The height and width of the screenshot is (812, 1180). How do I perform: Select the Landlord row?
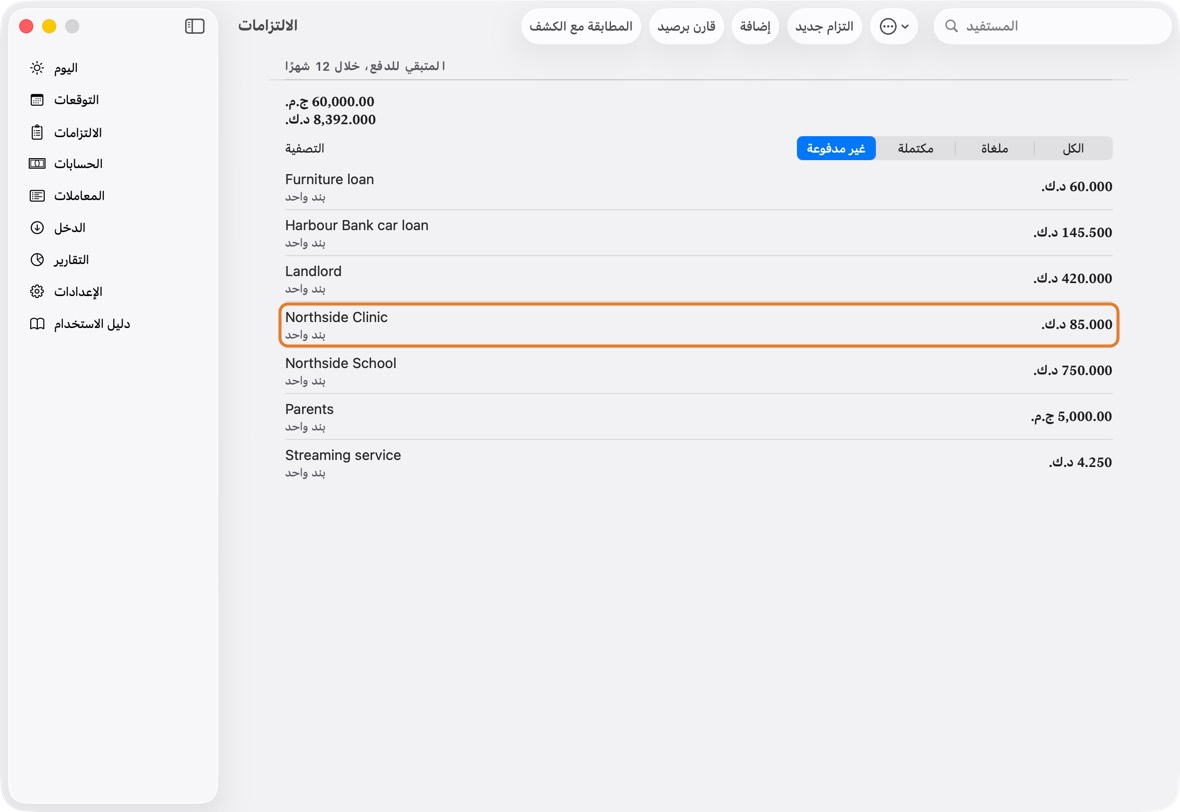698,278
